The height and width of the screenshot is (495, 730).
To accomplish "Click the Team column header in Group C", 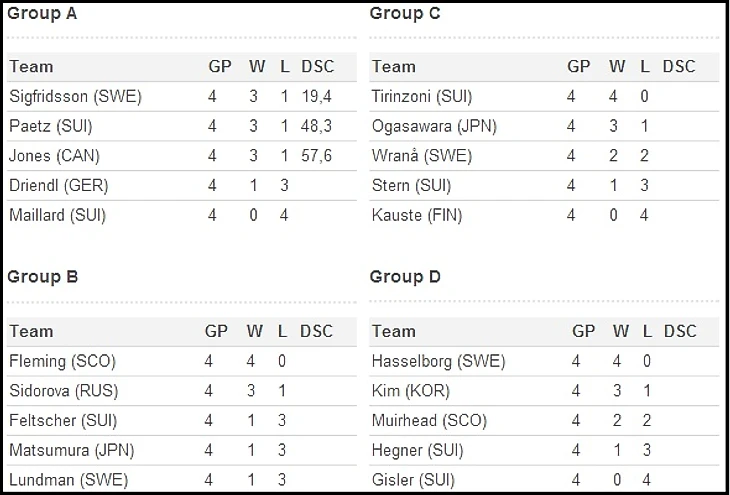I will click(394, 67).
